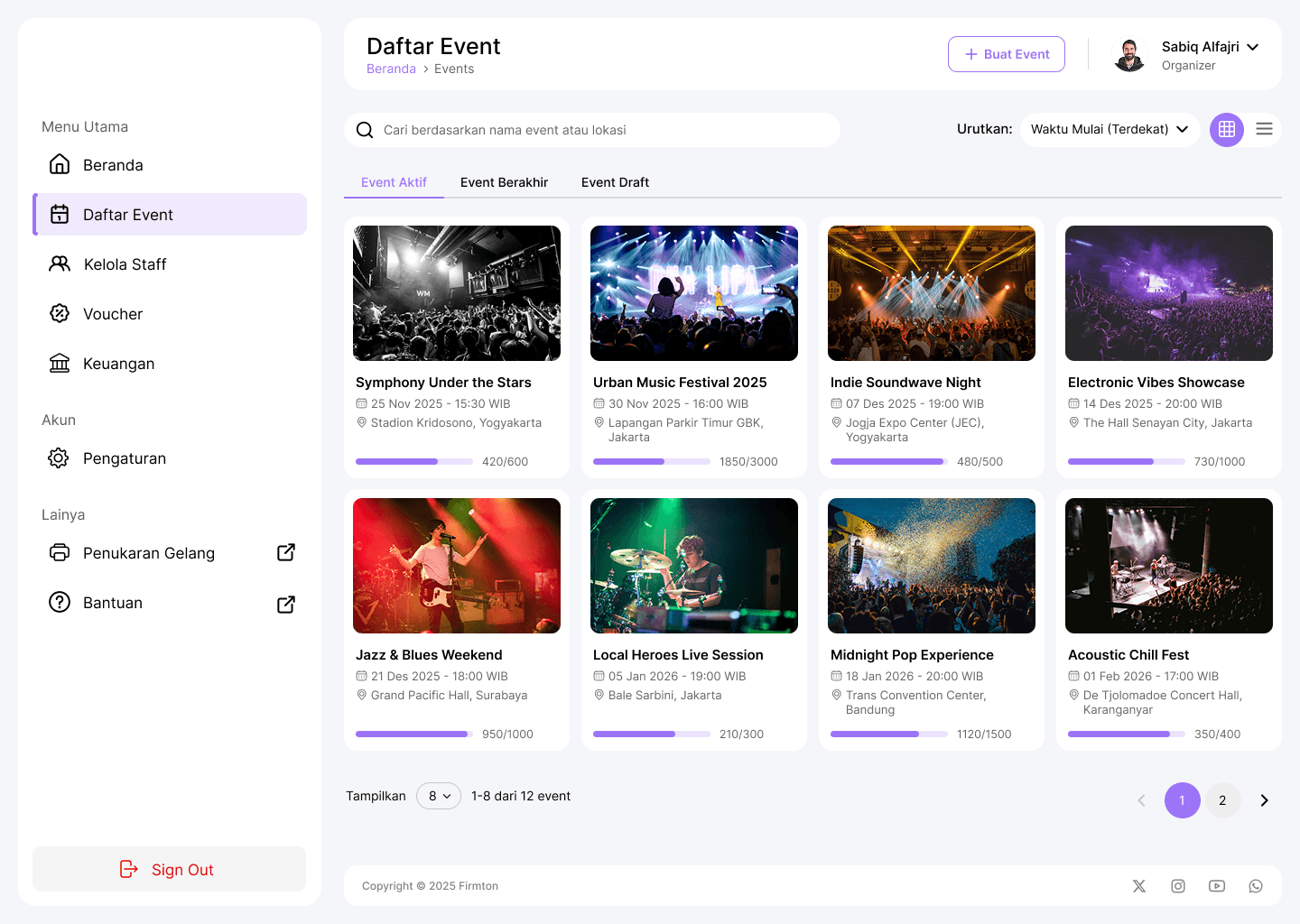This screenshot has width=1300, height=924.
Task: Click the event search input field
Action: [x=592, y=130]
